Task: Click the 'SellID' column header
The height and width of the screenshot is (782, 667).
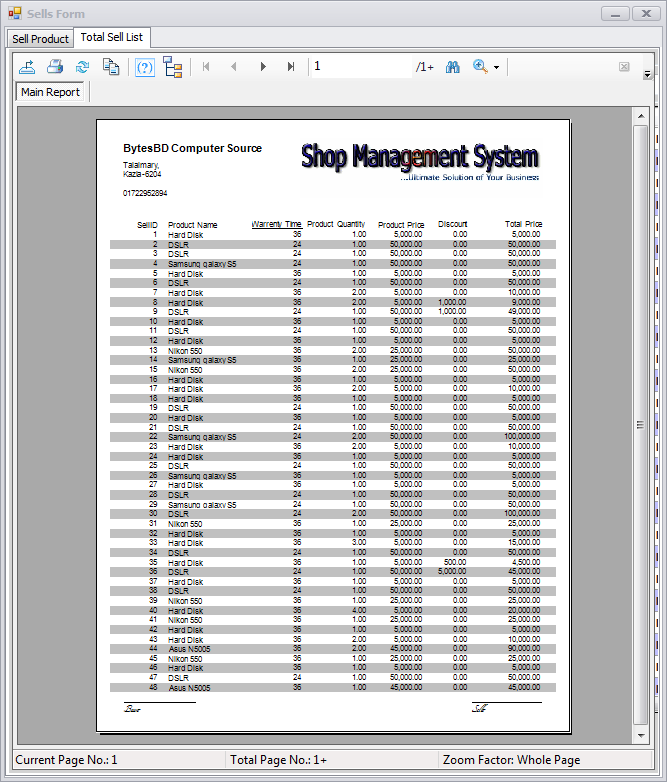Action: point(147,225)
